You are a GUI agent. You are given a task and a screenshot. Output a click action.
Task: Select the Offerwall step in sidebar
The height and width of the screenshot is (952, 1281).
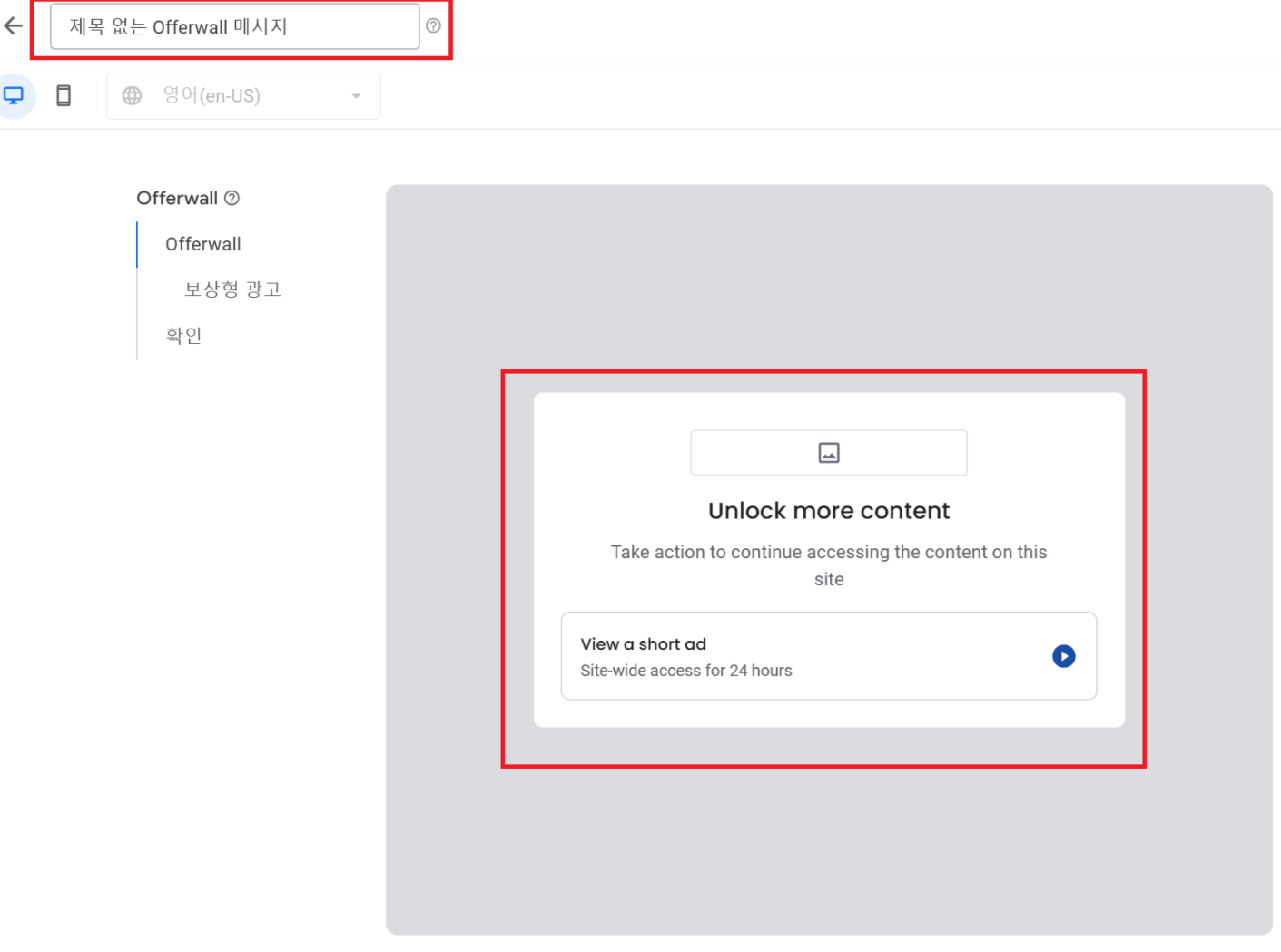click(x=203, y=244)
